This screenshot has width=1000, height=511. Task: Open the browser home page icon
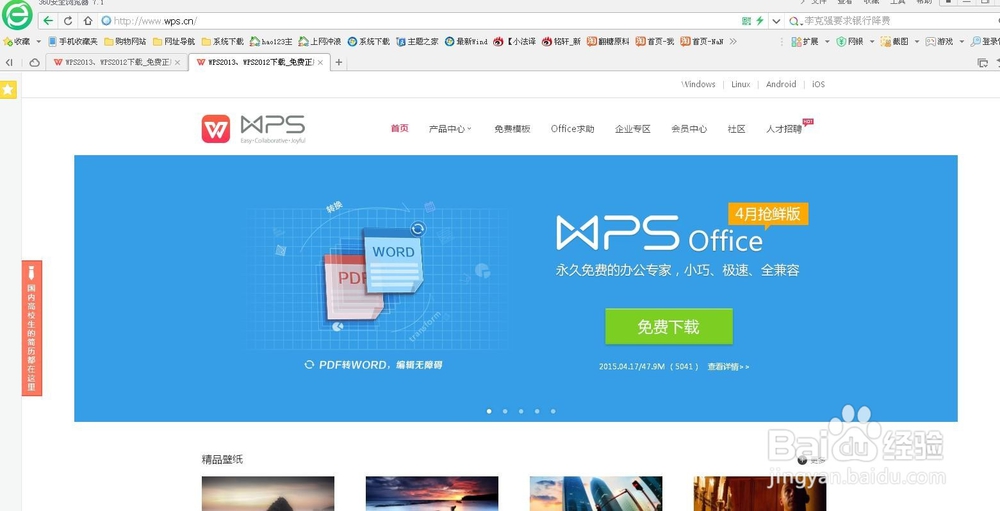click(88, 21)
